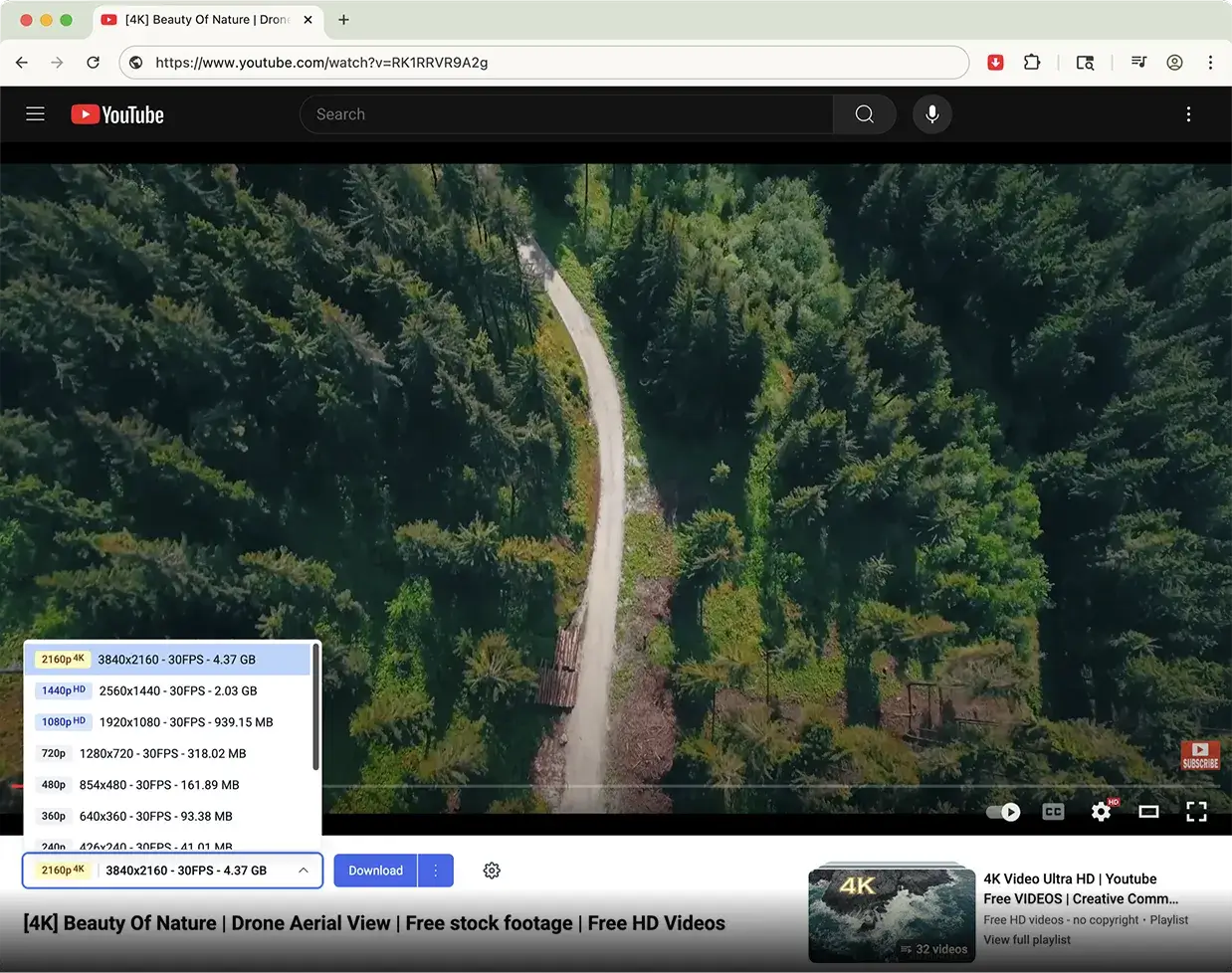This screenshot has width=1232, height=973.
Task: Activate miniplayer mode icon
Action: (x=1148, y=812)
